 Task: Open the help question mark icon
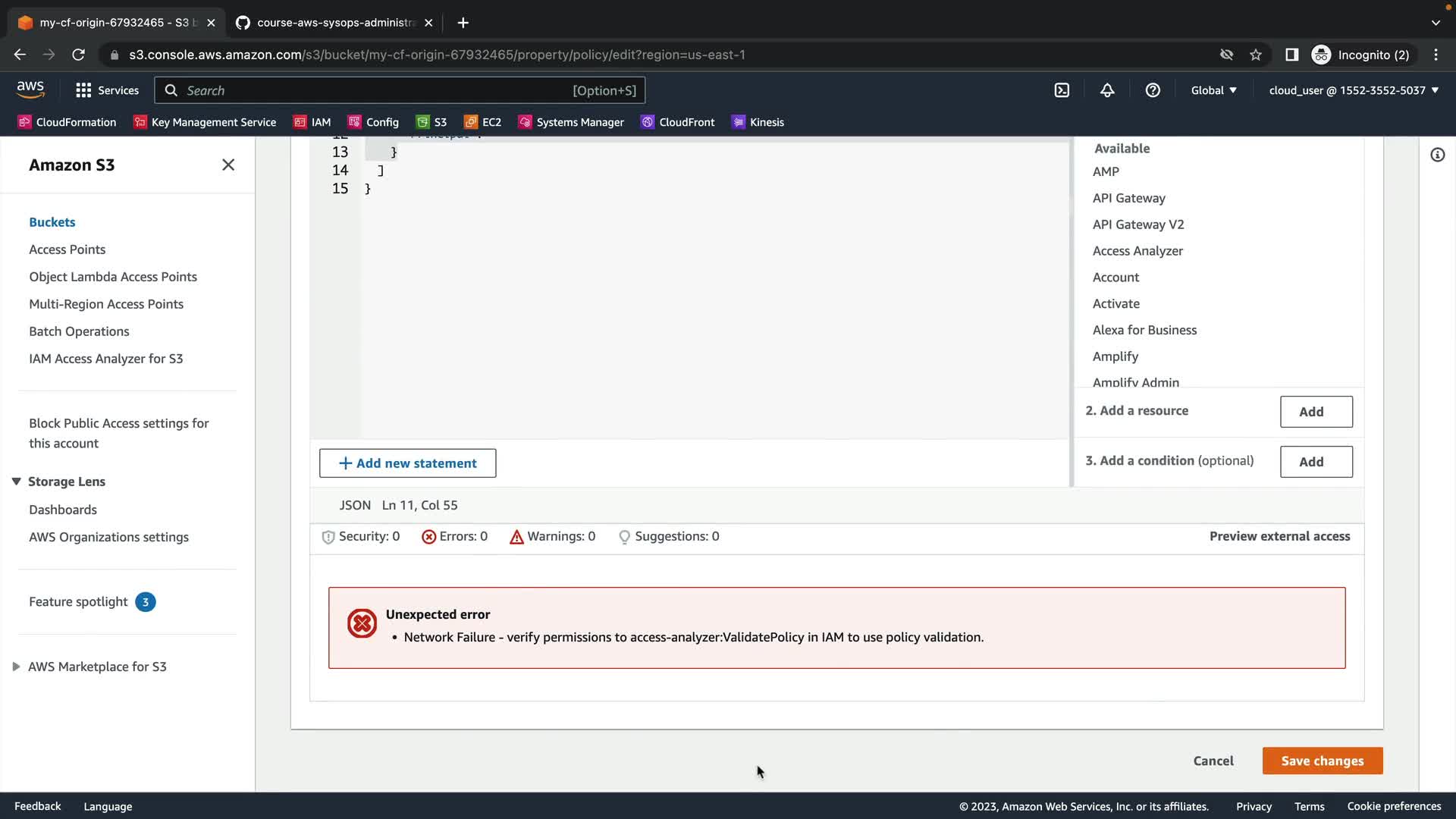pyautogui.click(x=1153, y=90)
